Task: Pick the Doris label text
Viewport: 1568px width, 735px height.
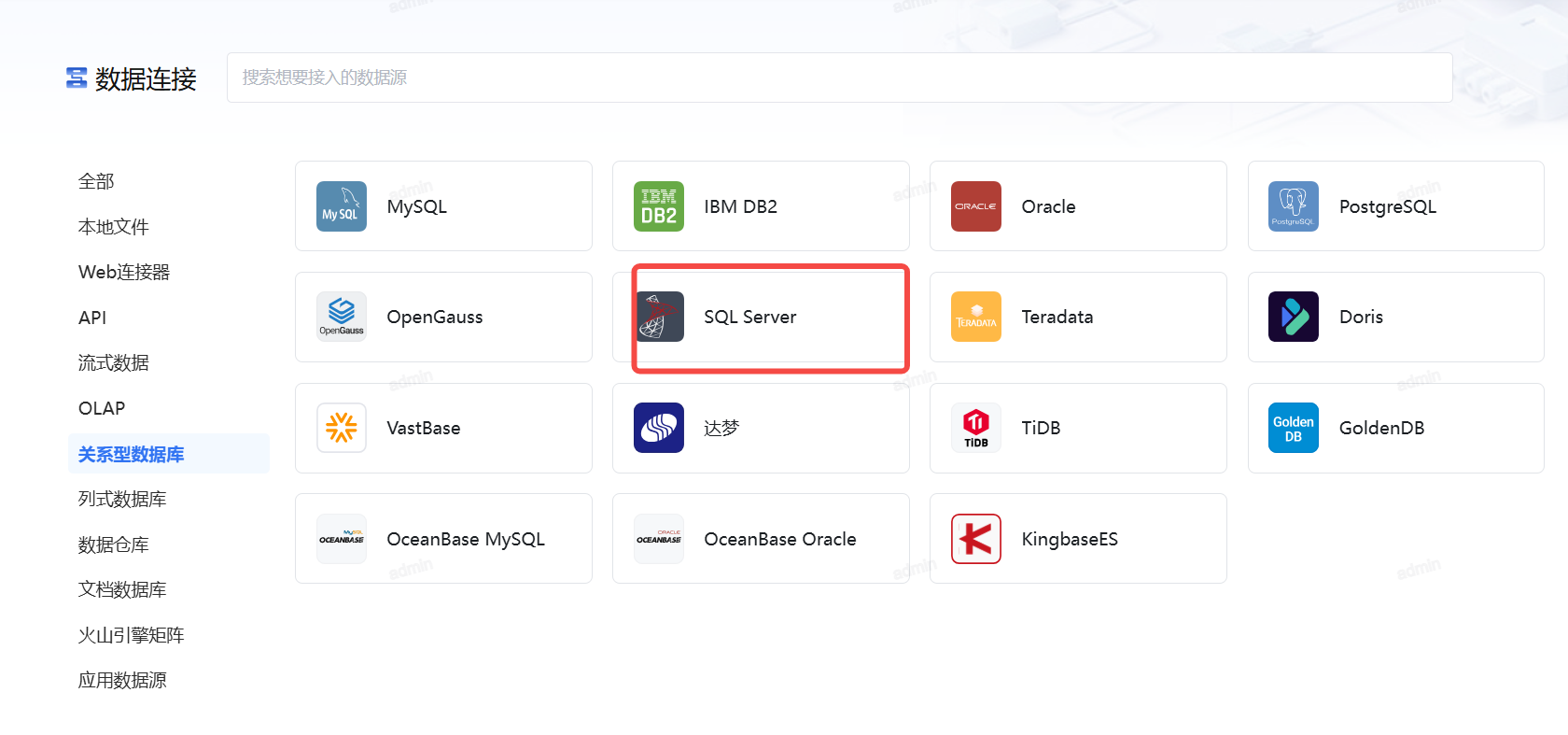Action: click(1362, 317)
